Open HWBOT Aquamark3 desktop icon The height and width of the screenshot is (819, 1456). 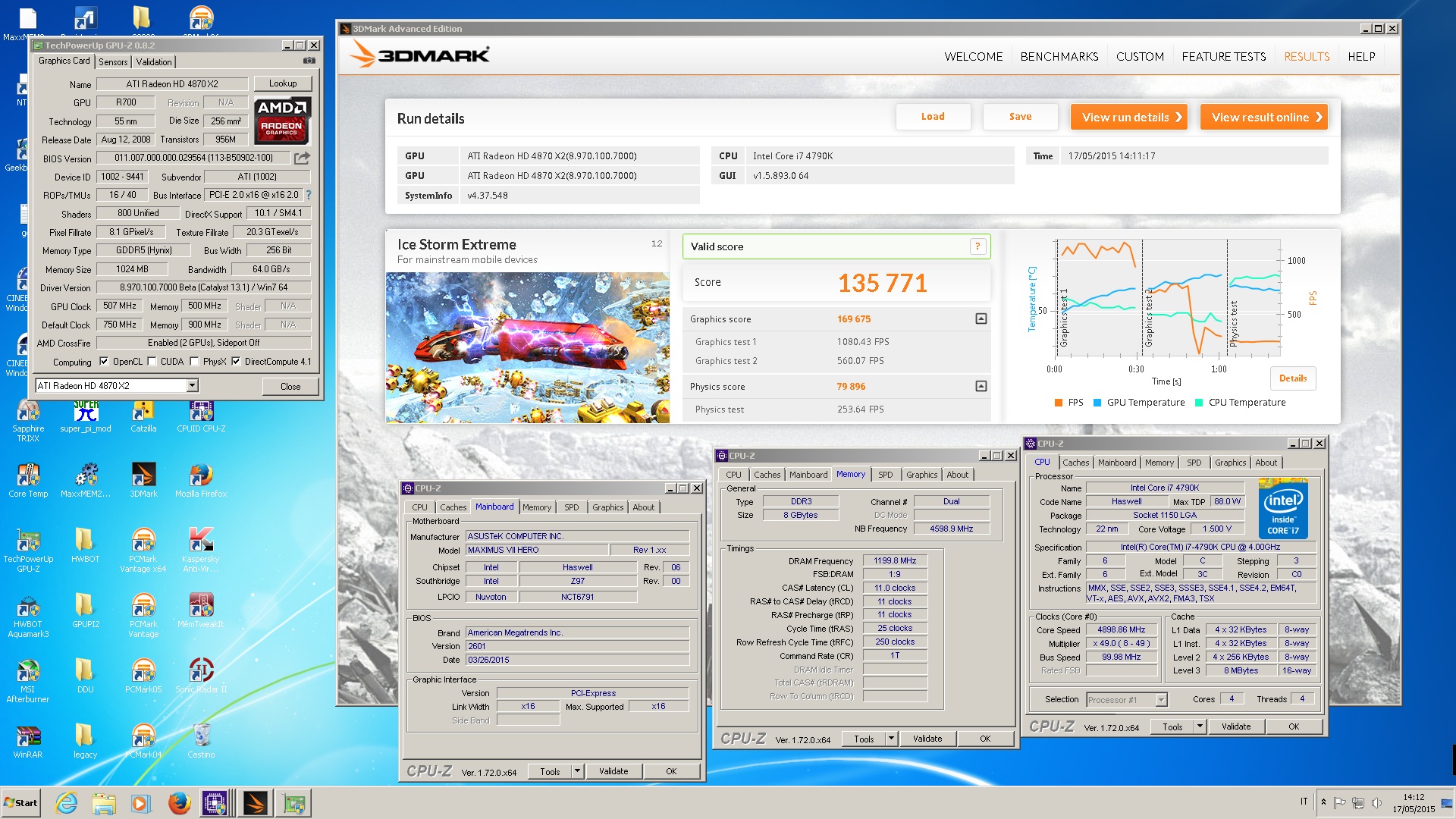(28, 616)
